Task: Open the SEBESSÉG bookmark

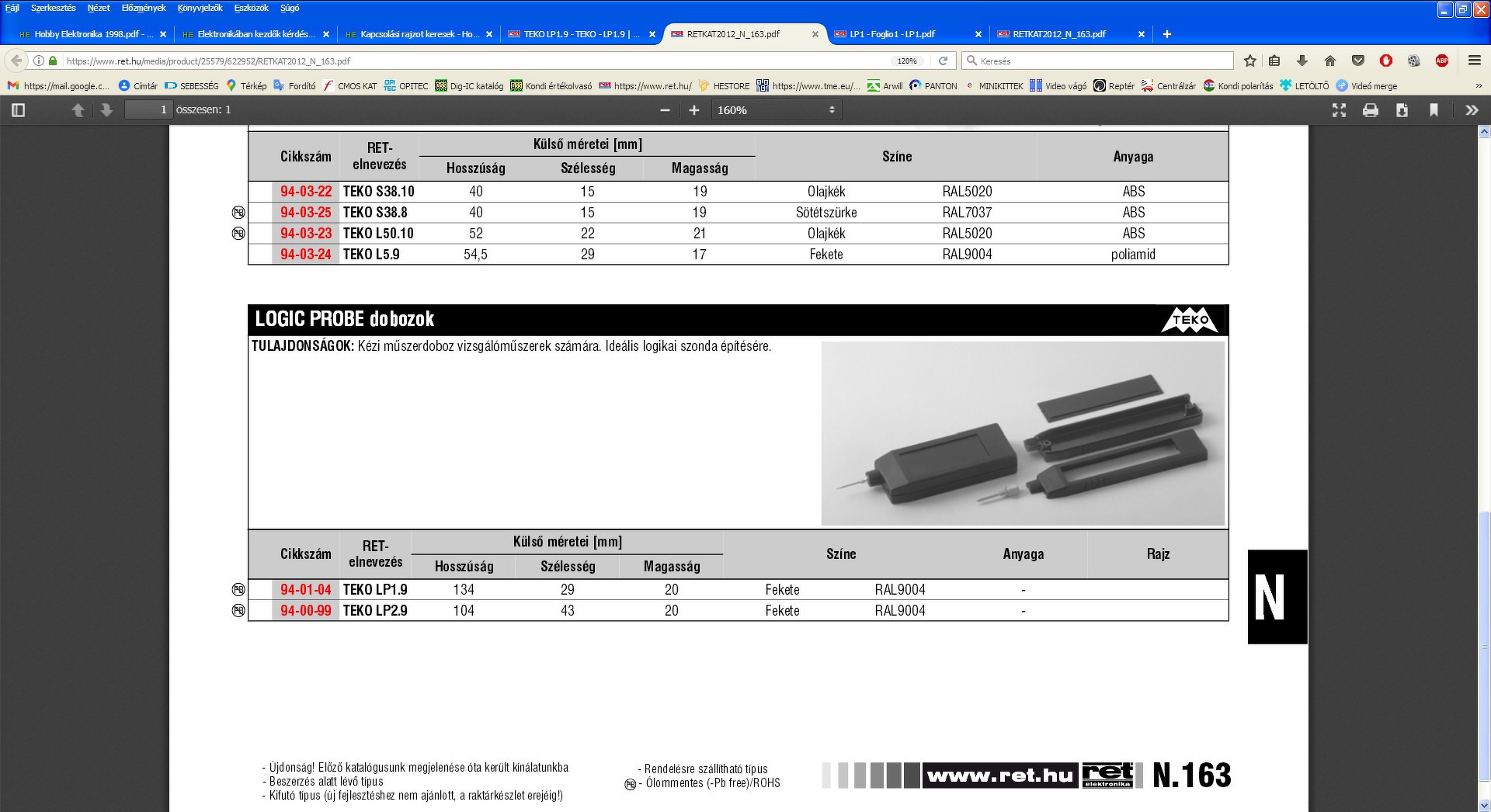Action: [192, 86]
